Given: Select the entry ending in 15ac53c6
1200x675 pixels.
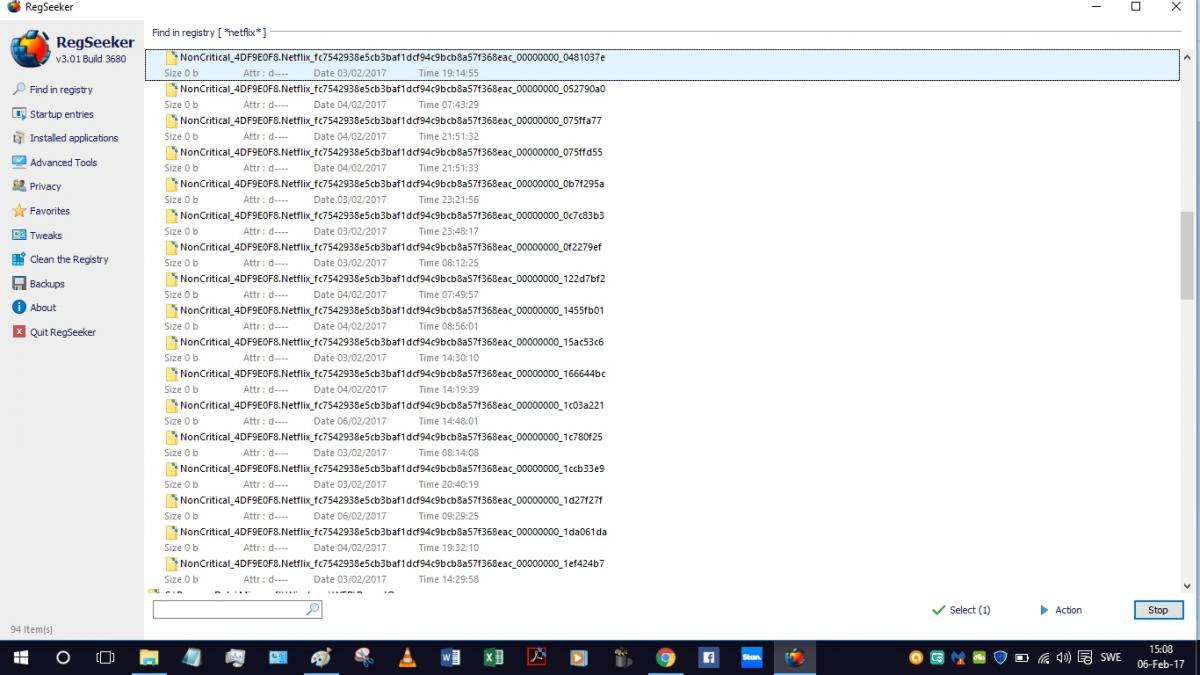Looking at the screenshot, I should [x=663, y=350].
